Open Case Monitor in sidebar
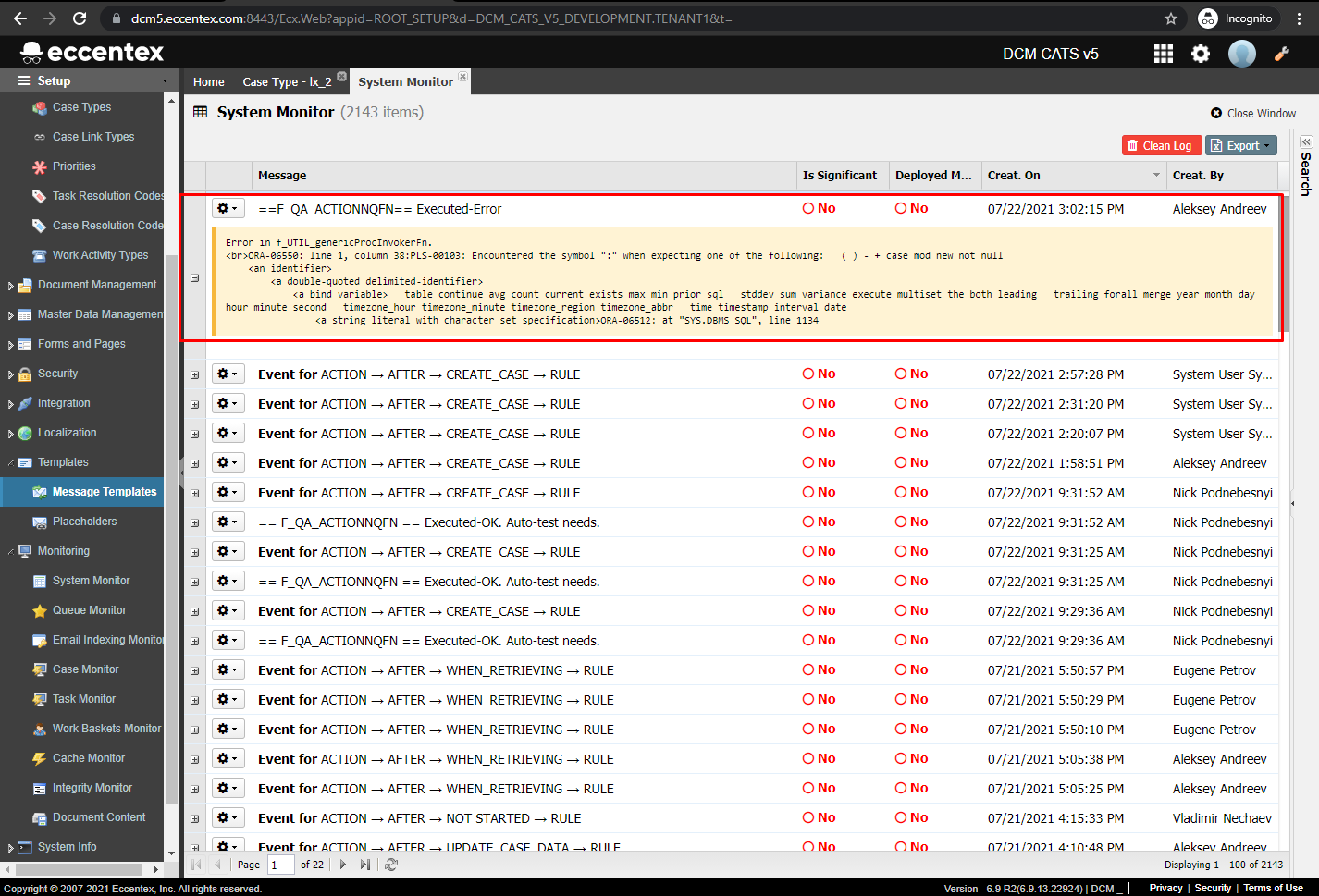1319x896 pixels. (x=85, y=669)
